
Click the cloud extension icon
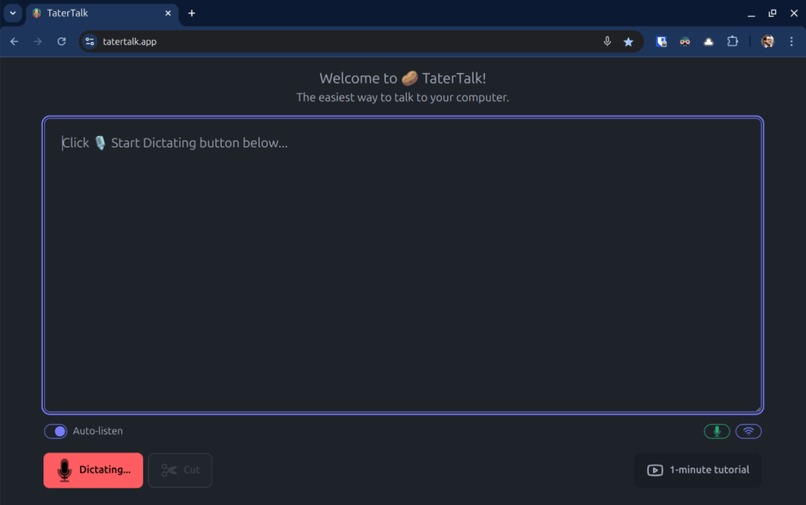click(x=708, y=42)
